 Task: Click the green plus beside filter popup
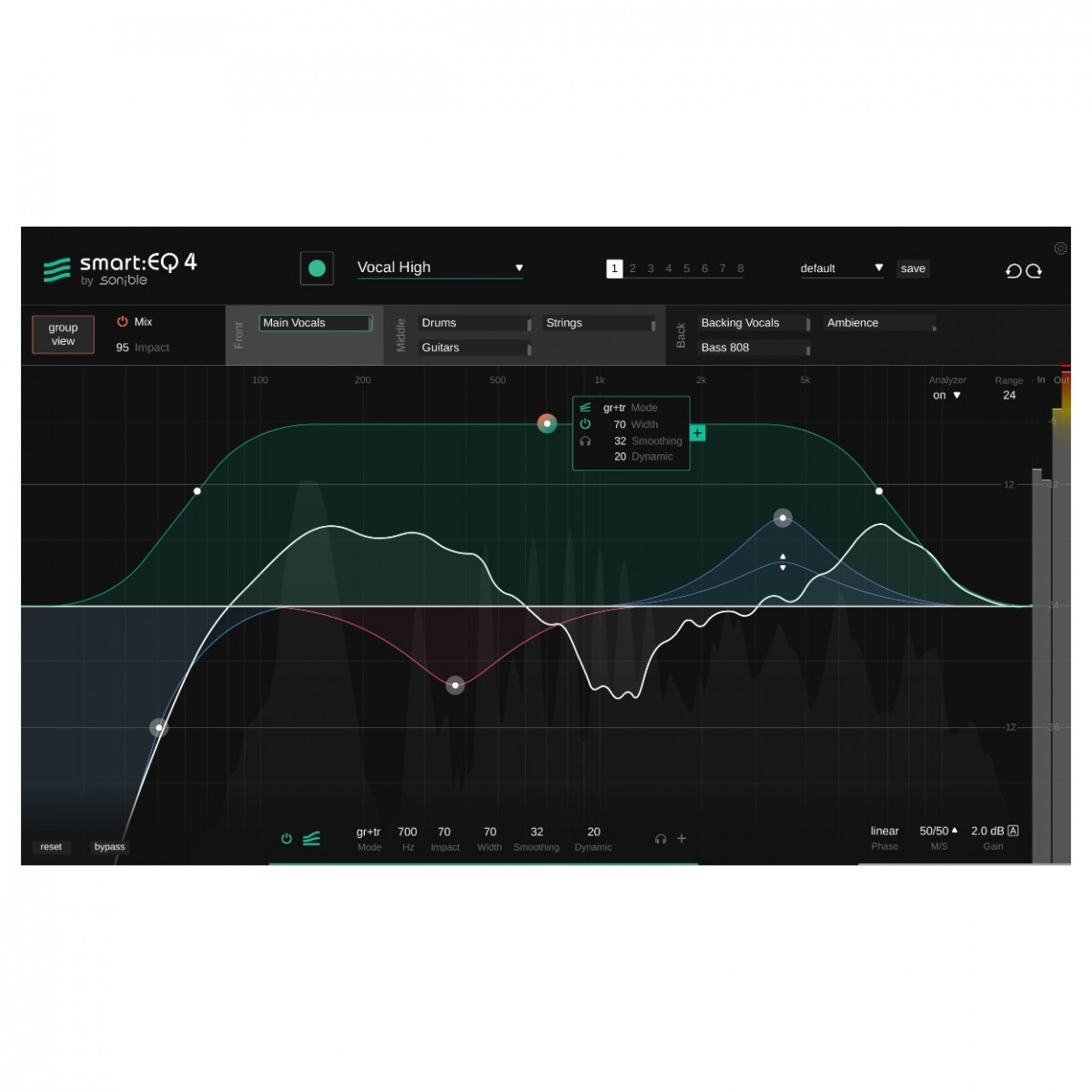698,433
